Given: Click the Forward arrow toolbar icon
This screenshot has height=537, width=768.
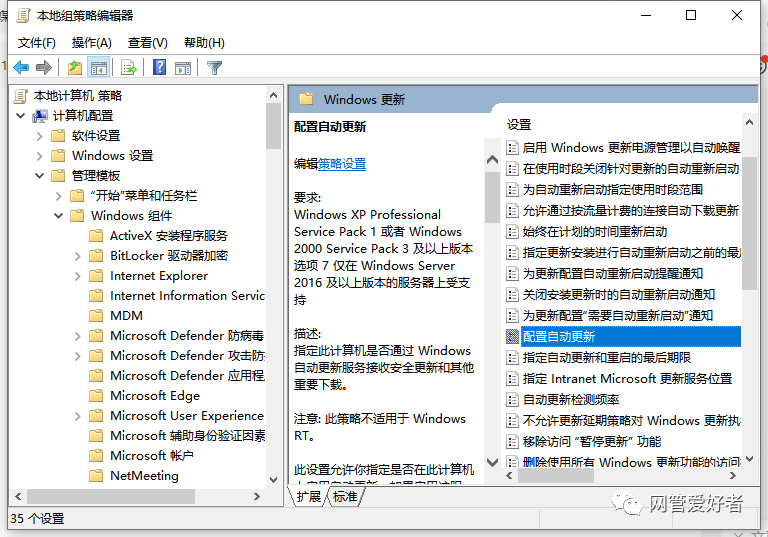Looking at the screenshot, I should [x=44, y=67].
